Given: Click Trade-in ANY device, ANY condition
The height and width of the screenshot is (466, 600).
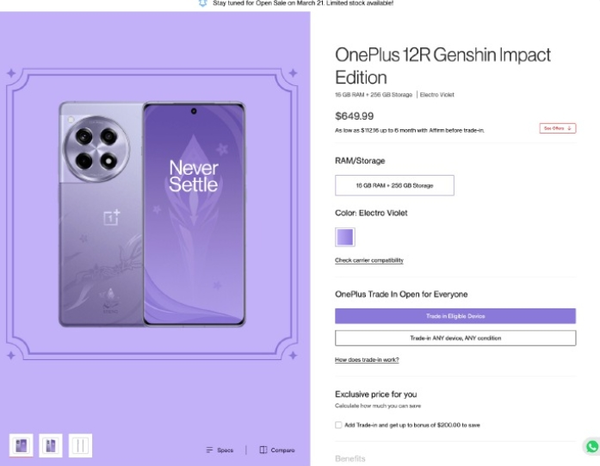Looking at the screenshot, I should (455, 338).
